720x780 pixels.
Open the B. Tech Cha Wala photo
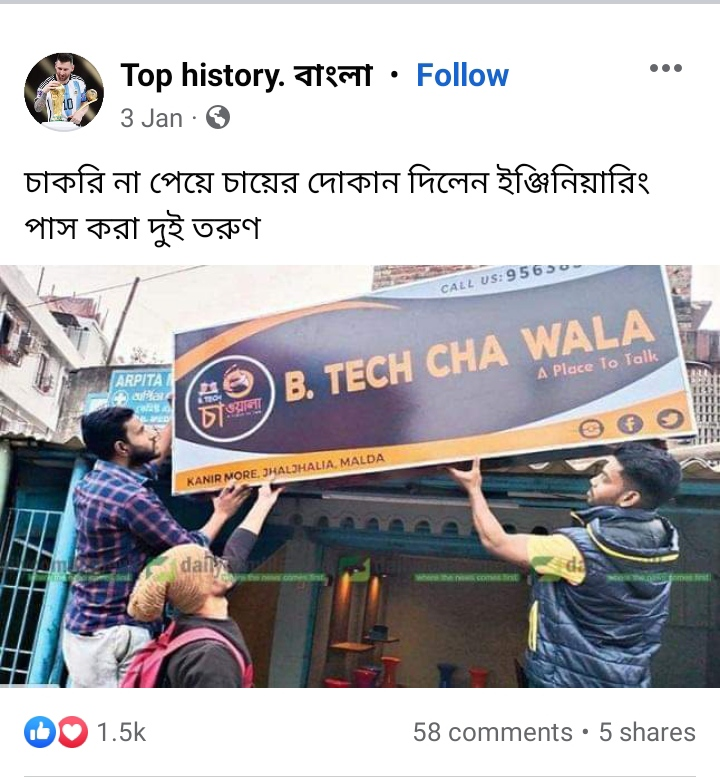(360, 476)
